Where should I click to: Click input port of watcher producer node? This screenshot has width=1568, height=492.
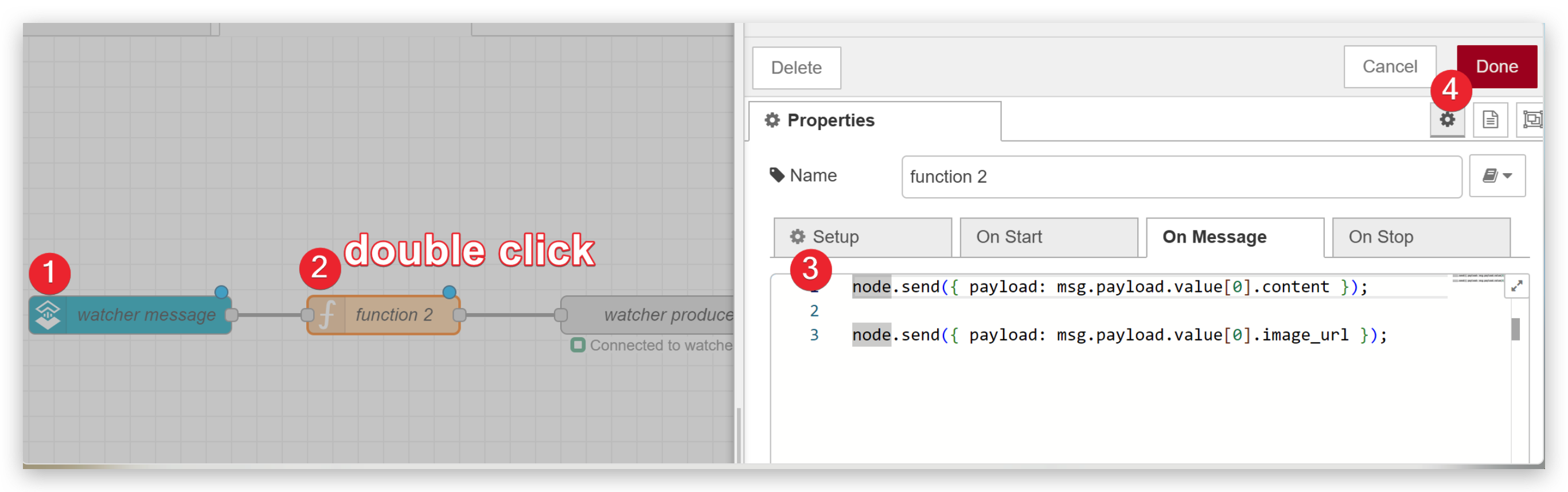click(560, 315)
